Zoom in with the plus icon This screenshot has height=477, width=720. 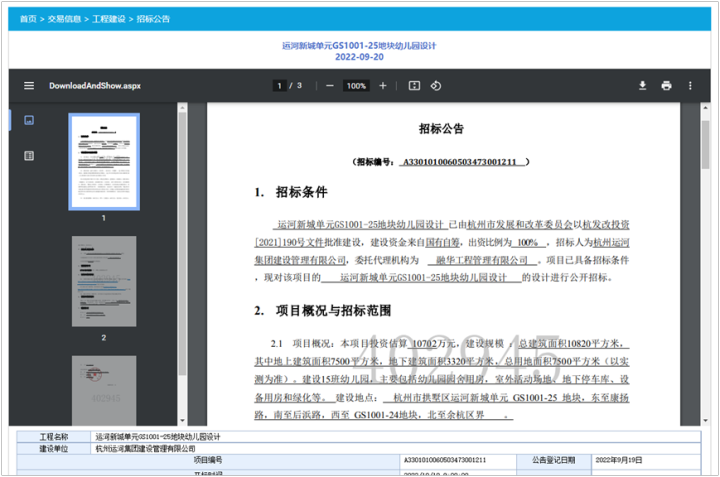pyautogui.click(x=383, y=86)
